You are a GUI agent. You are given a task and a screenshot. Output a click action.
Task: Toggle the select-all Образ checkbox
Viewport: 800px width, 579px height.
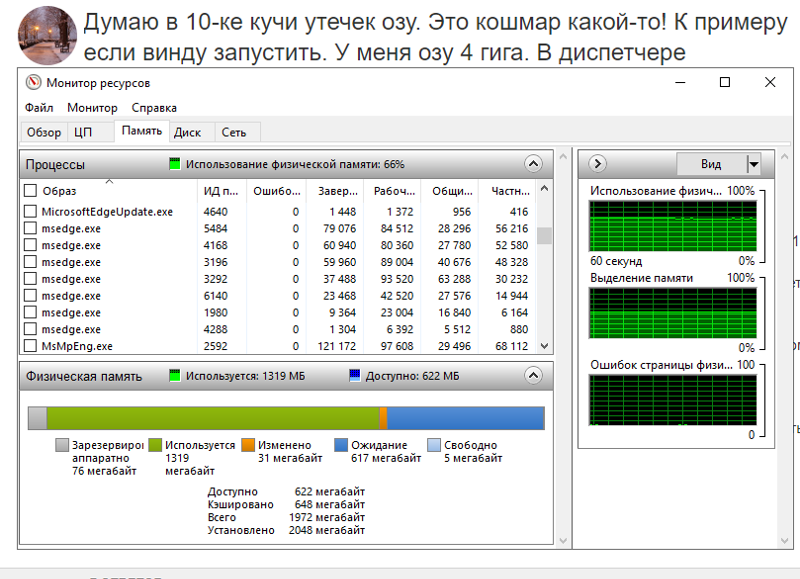30,191
